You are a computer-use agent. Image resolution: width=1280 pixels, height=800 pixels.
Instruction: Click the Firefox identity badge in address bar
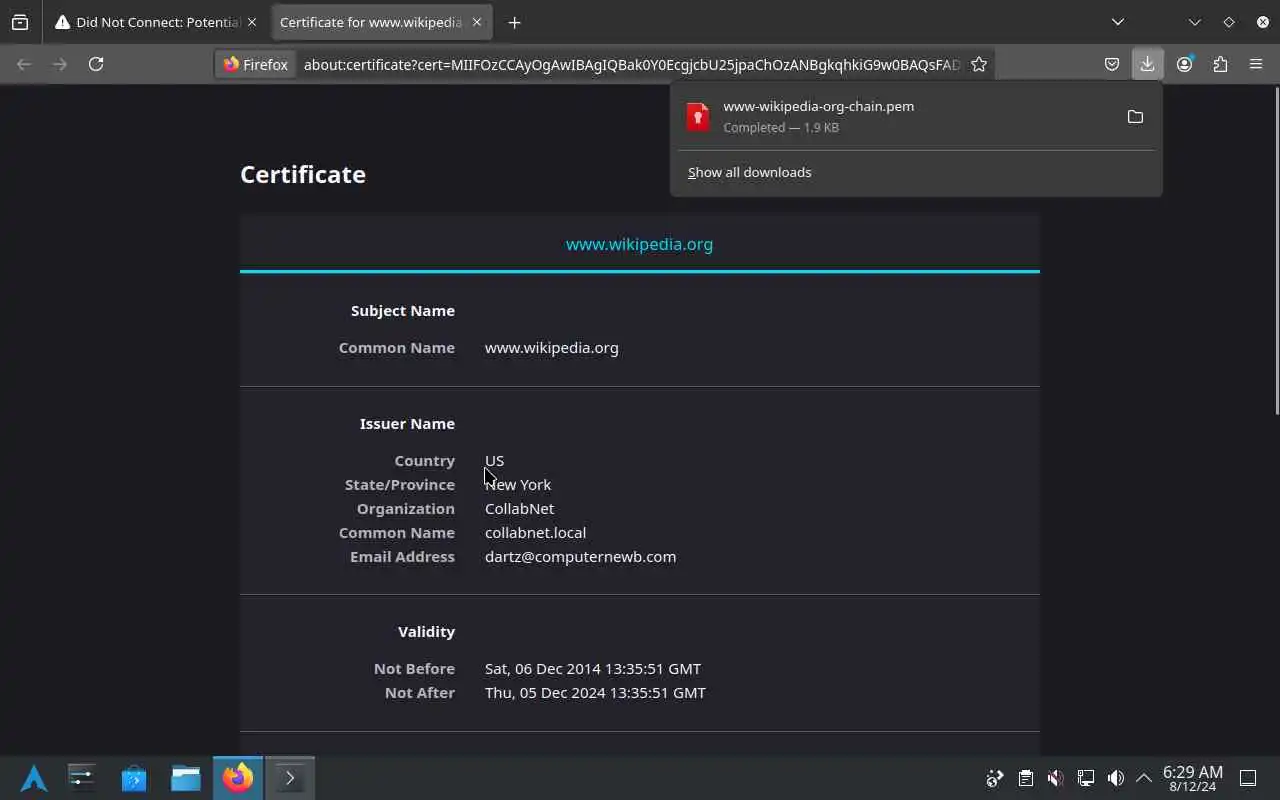[256, 64]
